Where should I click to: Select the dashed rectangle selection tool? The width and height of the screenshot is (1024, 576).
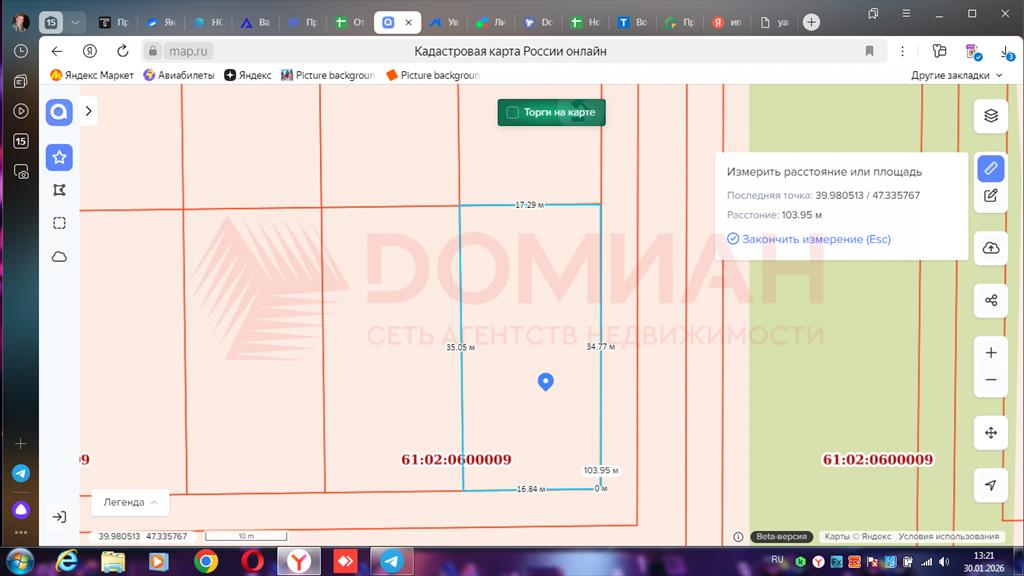(x=59, y=223)
